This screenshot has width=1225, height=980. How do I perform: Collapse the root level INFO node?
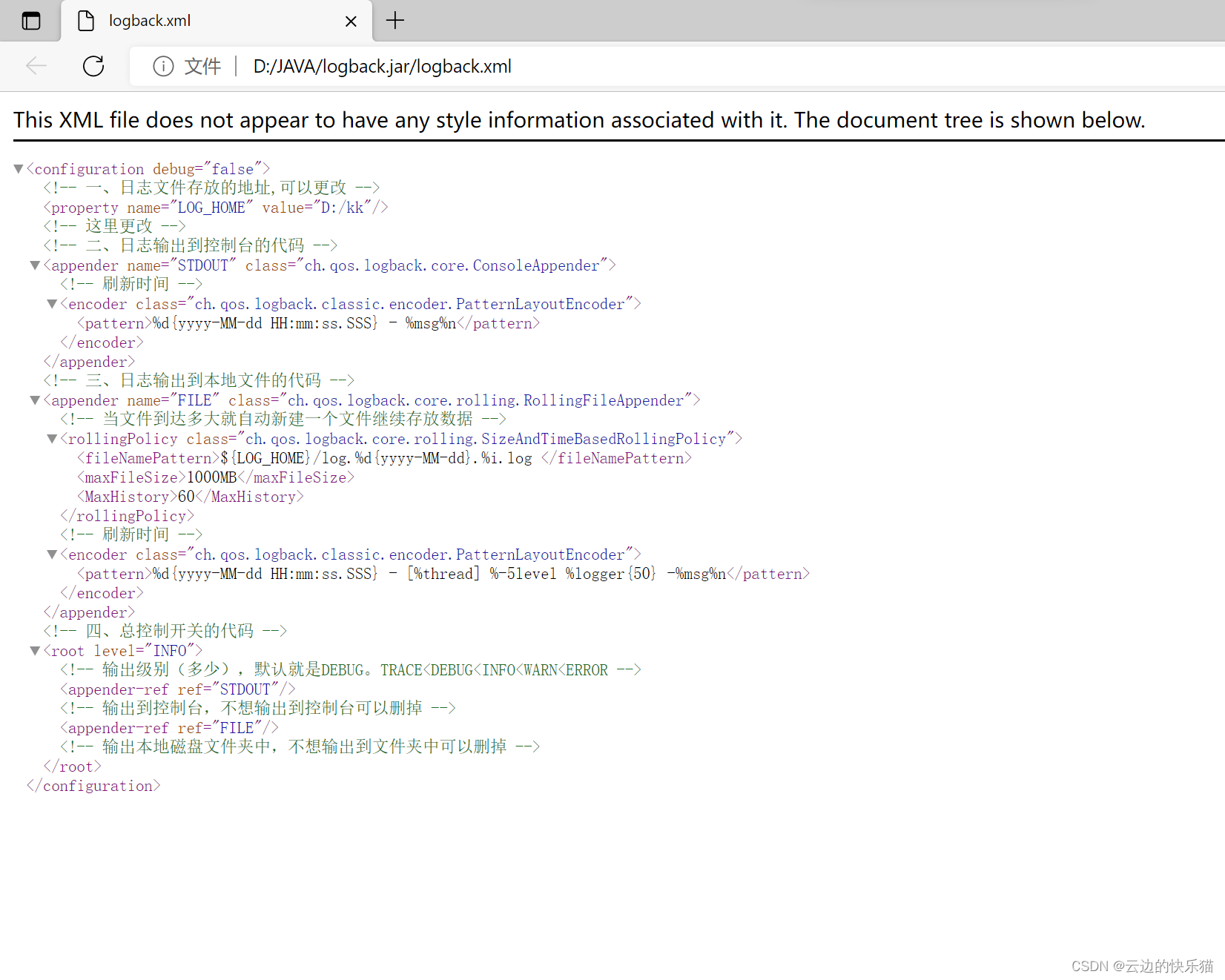point(34,650)
